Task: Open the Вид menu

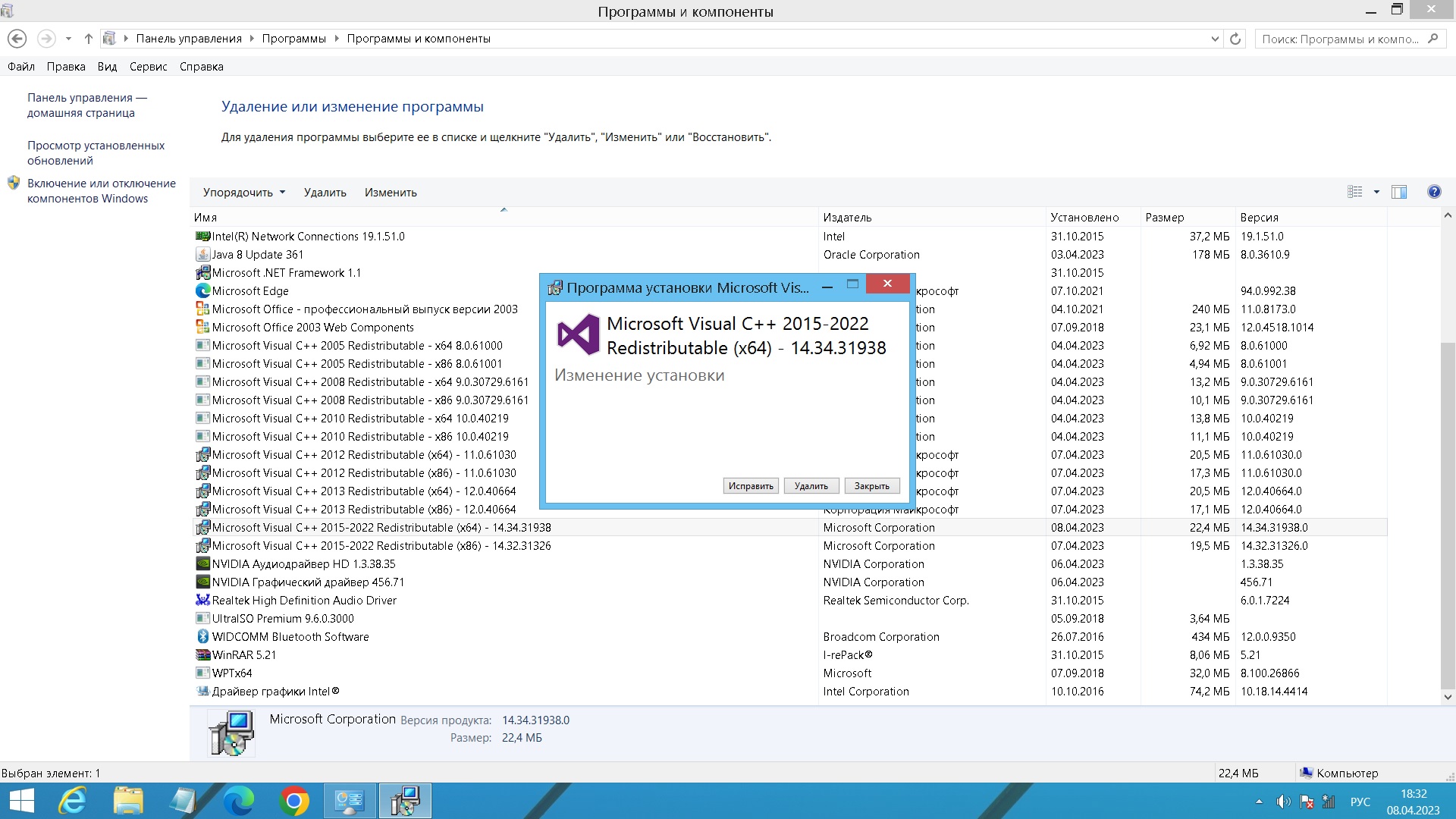Action: [x=107, y=67]
